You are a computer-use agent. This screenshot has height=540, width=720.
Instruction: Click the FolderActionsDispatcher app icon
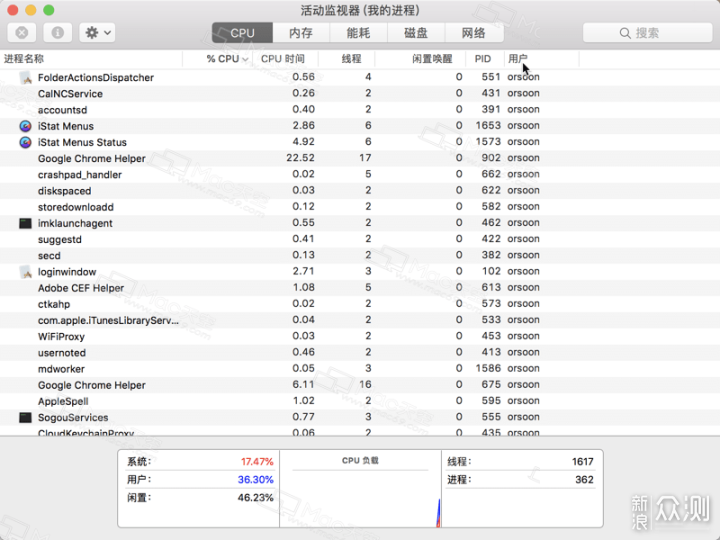(x=26, y=78)
